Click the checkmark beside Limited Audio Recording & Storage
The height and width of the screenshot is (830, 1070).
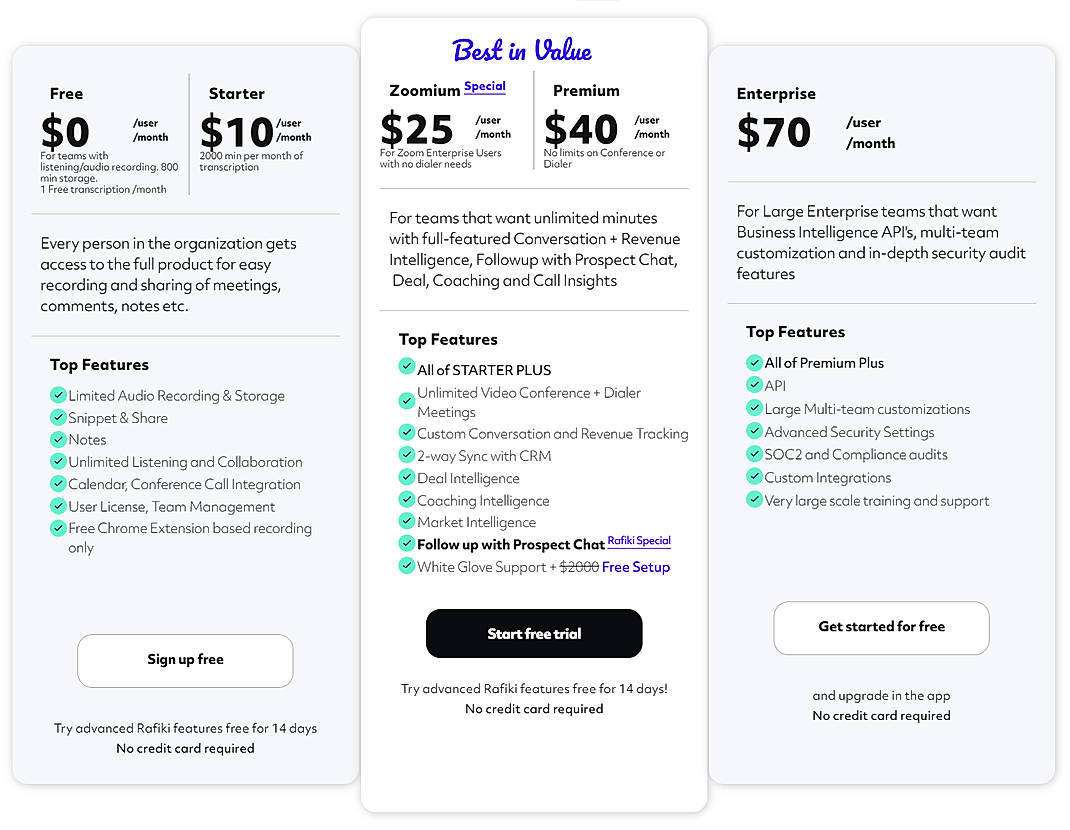click(58, 395)
